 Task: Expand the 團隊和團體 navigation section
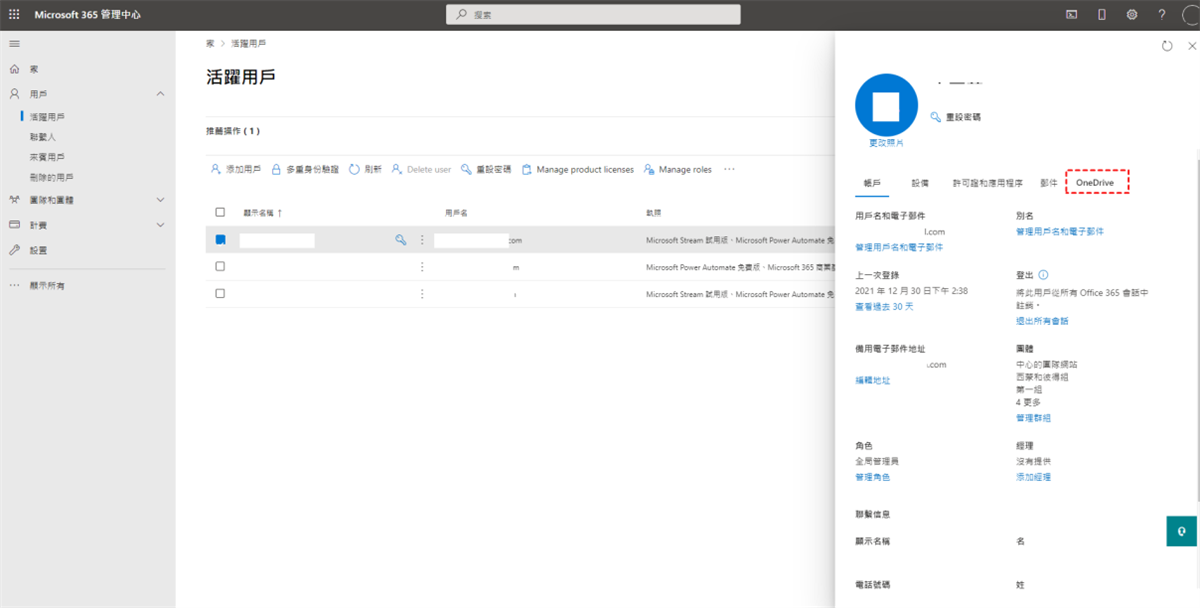click(x=161, y=200)
